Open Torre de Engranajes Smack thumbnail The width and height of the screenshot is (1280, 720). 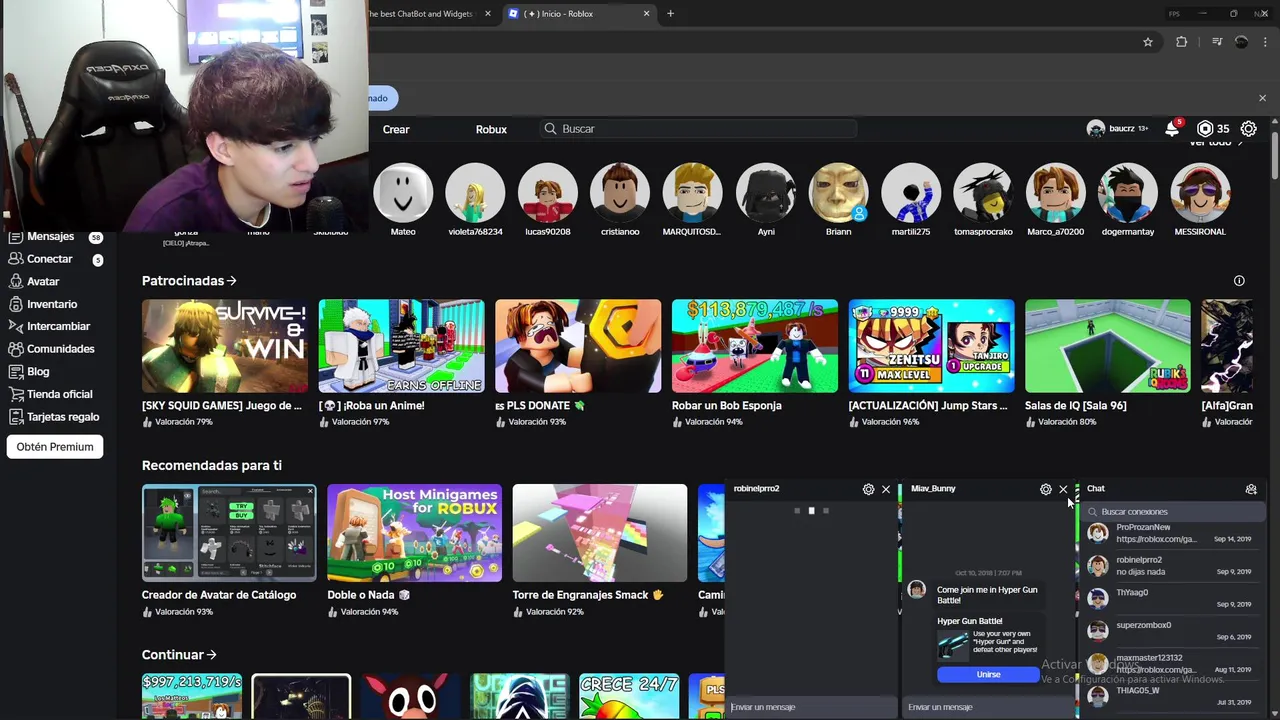600,533
